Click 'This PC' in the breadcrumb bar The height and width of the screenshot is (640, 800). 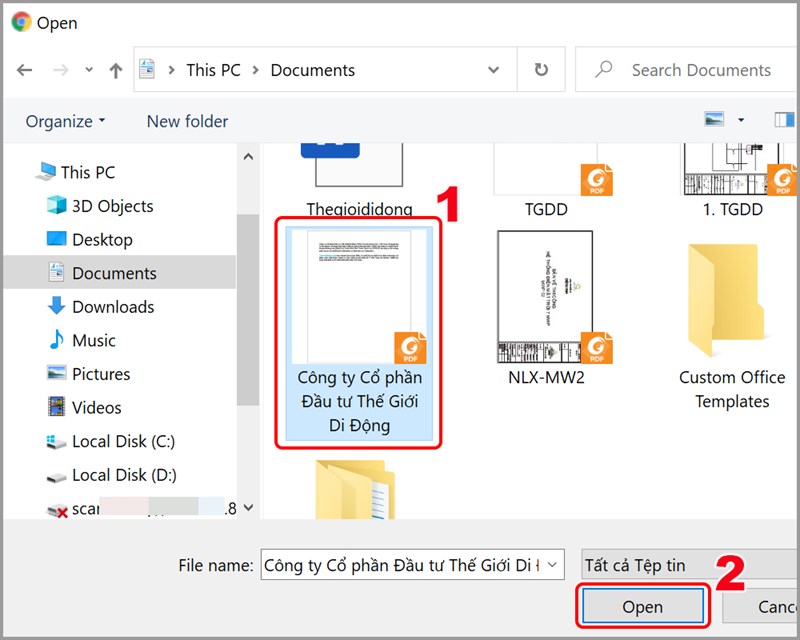[213, 70]
